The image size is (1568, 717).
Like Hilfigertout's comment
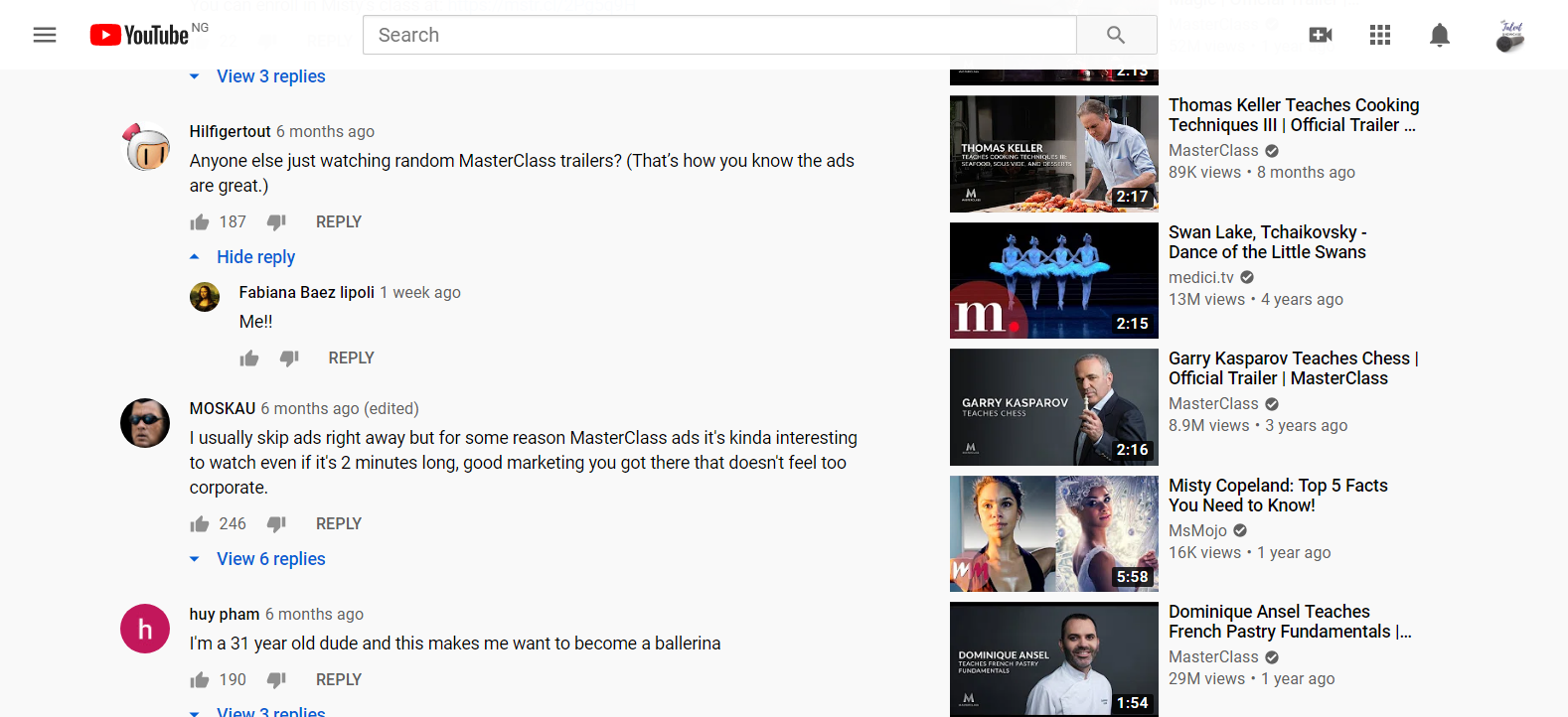point(200,222)
